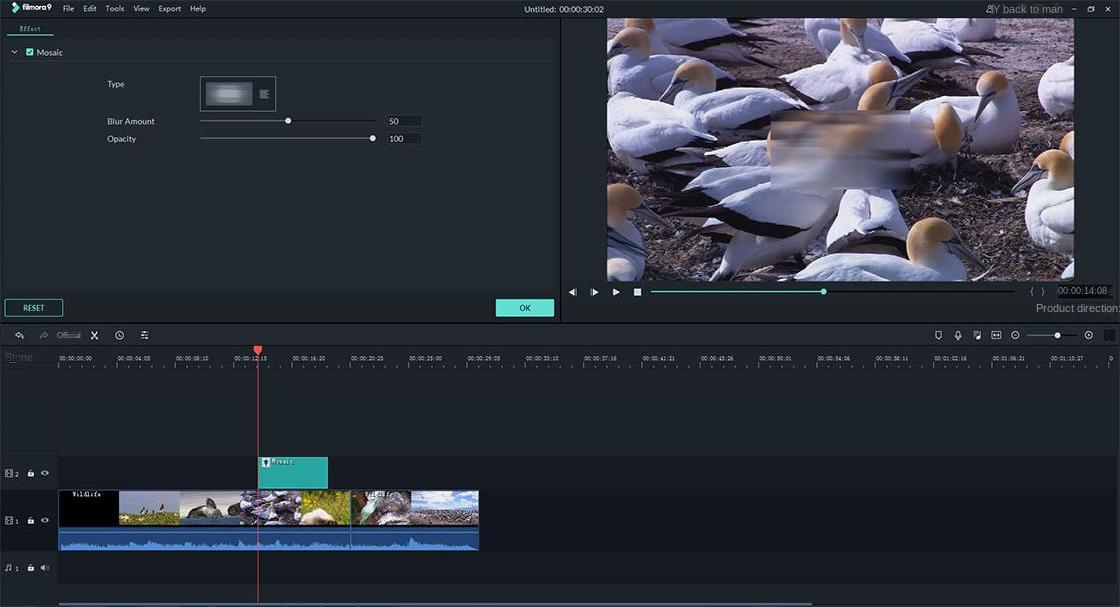The width and height of the screenshot is (1120, 607).
Task: Zoom out timeline with minus icon
Action: click(1016, 335)
